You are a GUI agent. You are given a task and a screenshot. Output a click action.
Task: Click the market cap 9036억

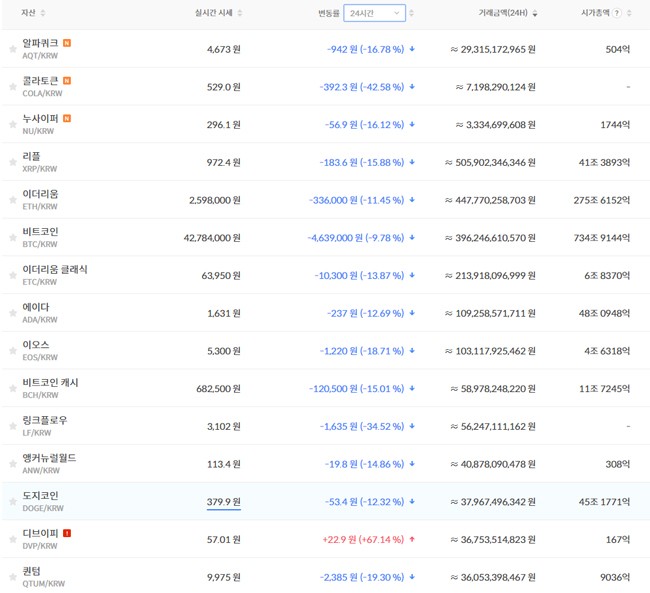click(x=615, y=577)
